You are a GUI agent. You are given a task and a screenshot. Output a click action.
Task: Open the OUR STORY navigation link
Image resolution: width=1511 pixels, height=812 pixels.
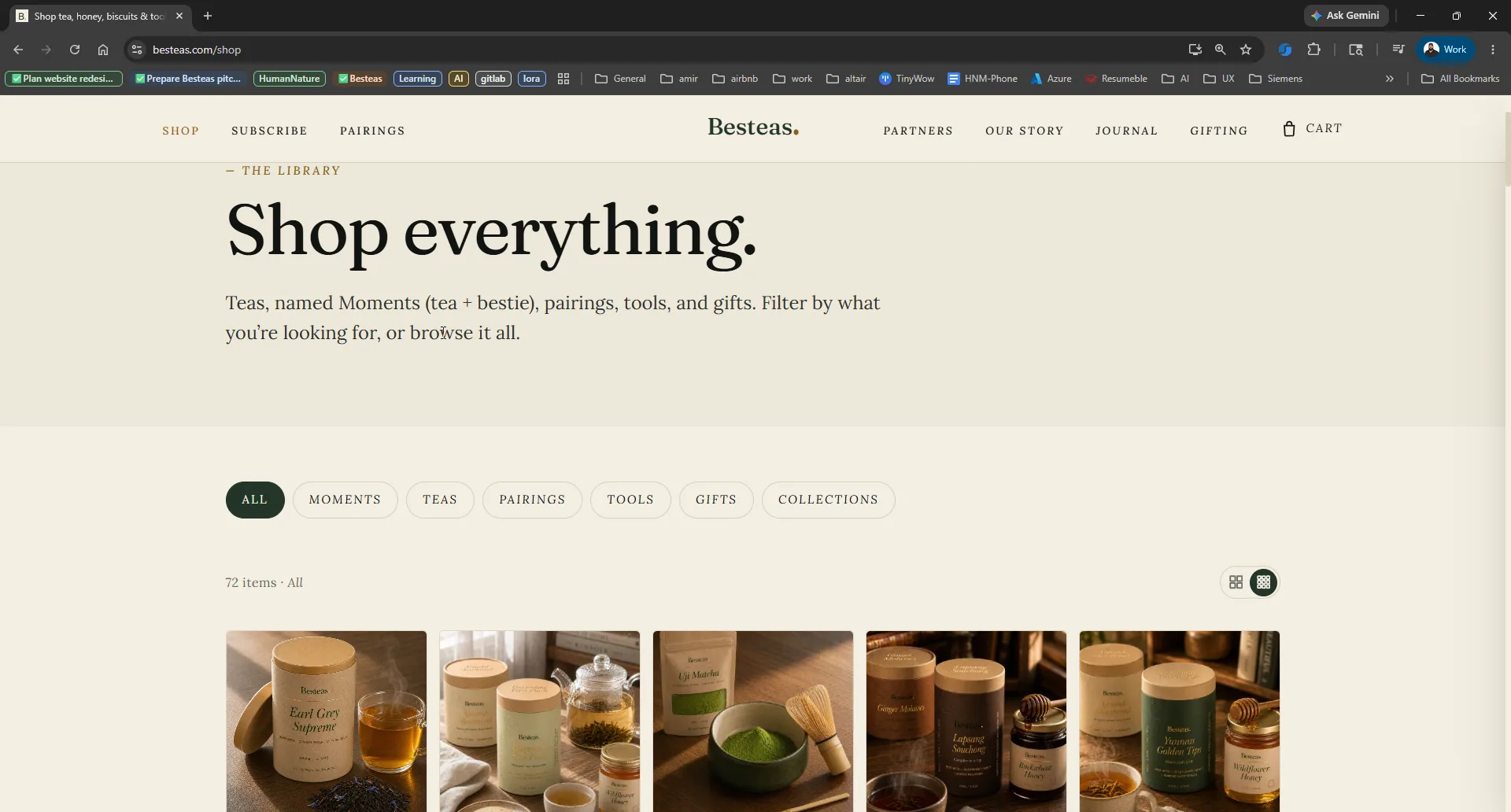1024,131
